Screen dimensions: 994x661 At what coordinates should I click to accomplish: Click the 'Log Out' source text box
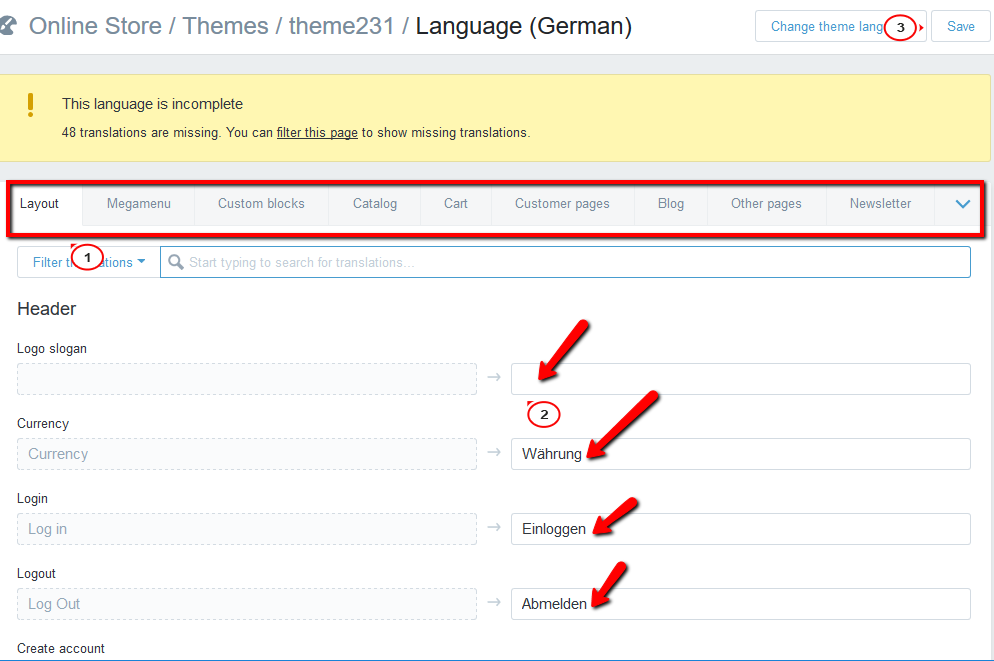tap(247, 604)
